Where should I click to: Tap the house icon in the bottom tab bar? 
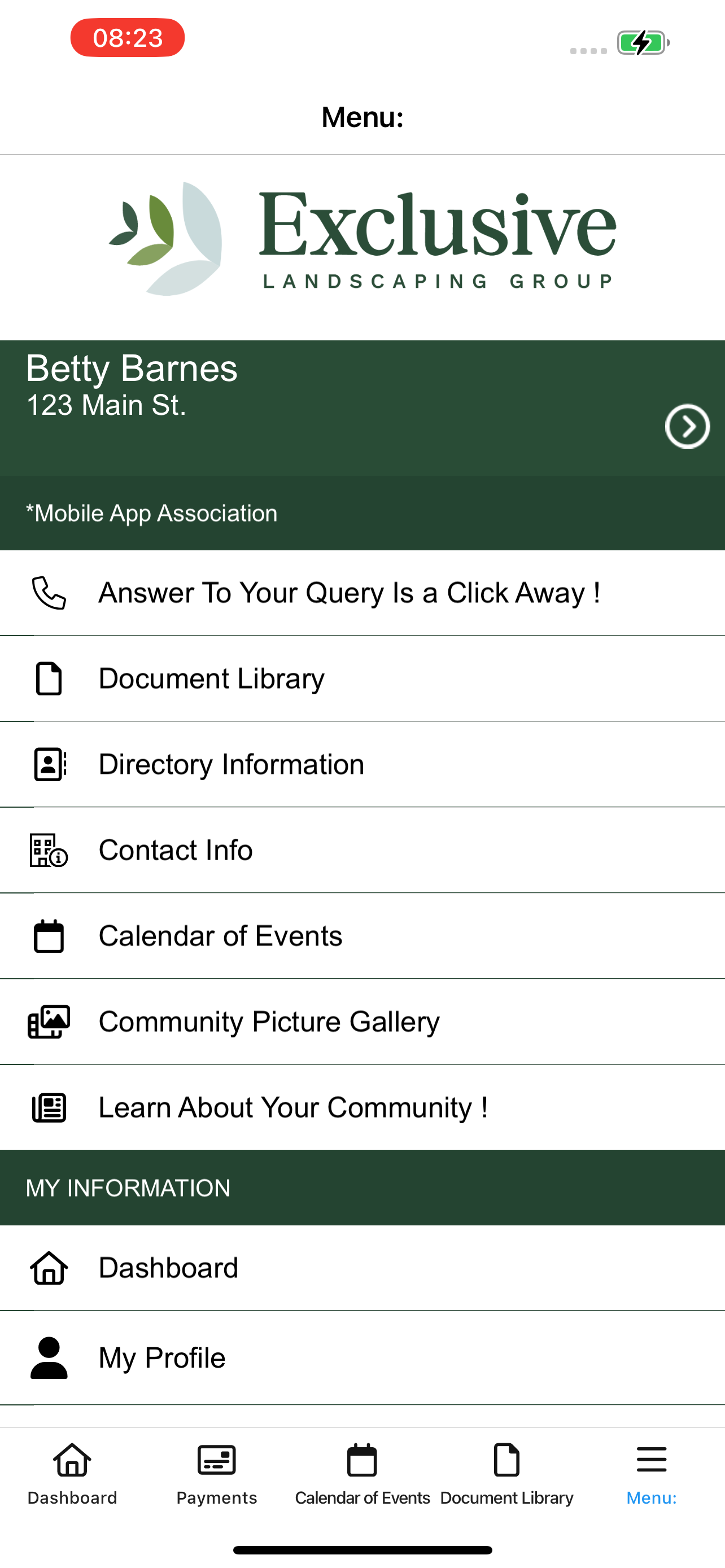point(72,1460)
